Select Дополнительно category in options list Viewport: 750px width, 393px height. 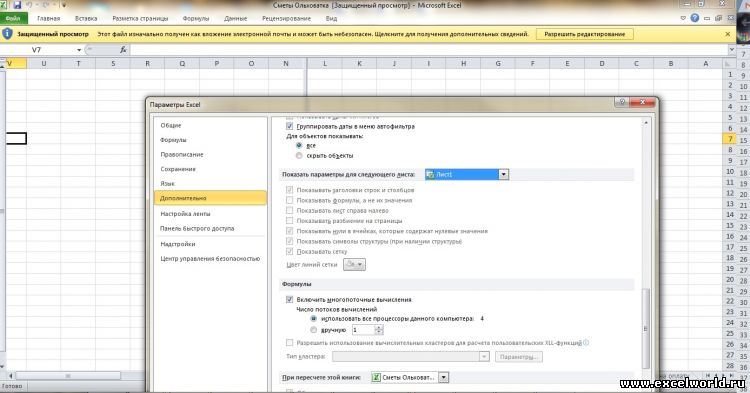(x=210, y=198)
